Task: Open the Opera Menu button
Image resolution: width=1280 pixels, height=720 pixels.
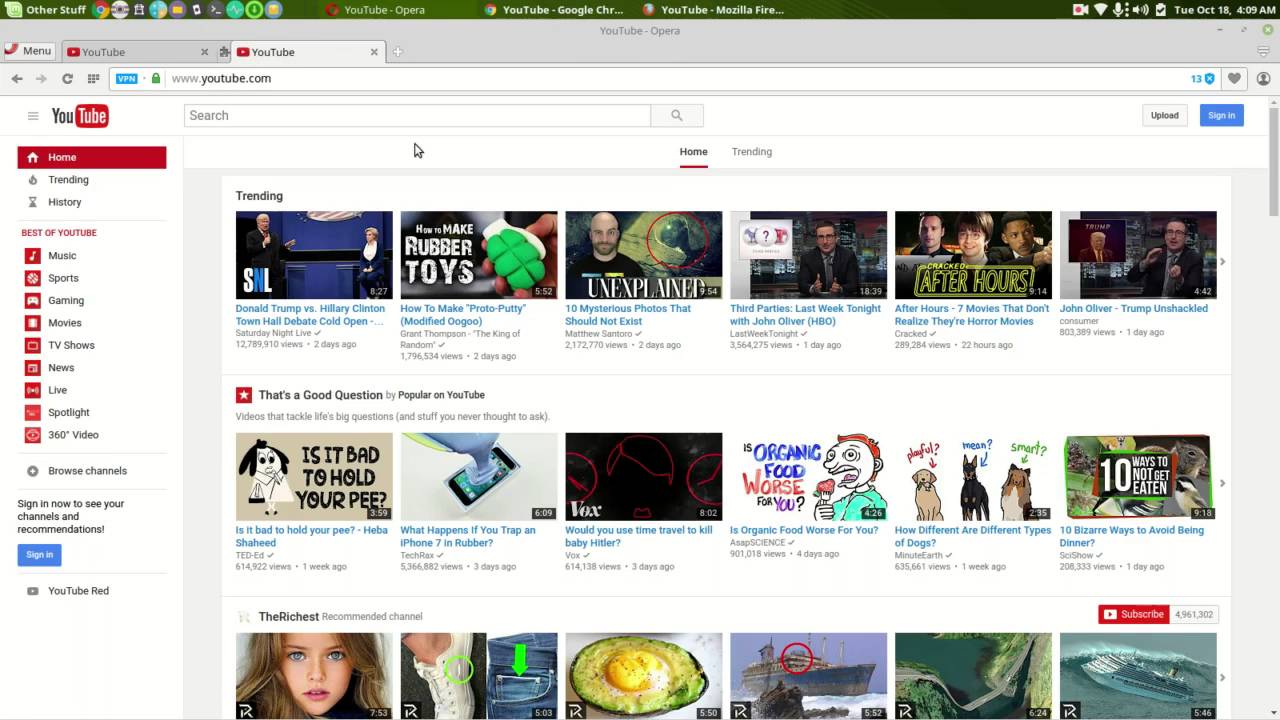Action: (28, 51)
